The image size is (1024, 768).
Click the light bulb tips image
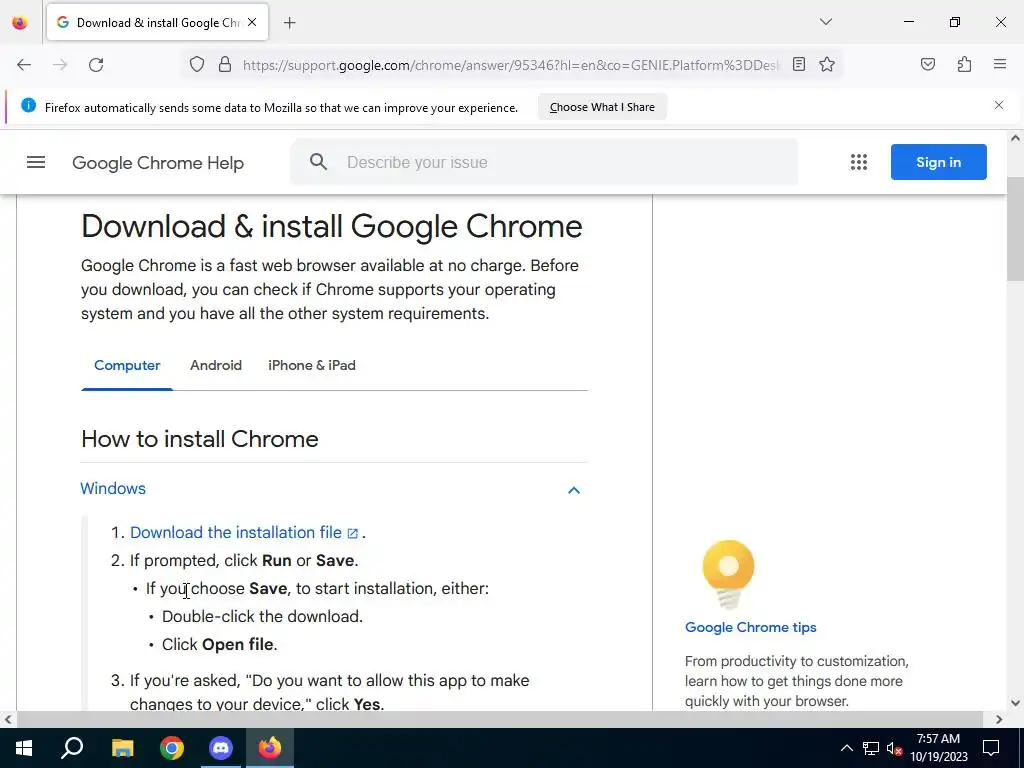coord(728,575)
